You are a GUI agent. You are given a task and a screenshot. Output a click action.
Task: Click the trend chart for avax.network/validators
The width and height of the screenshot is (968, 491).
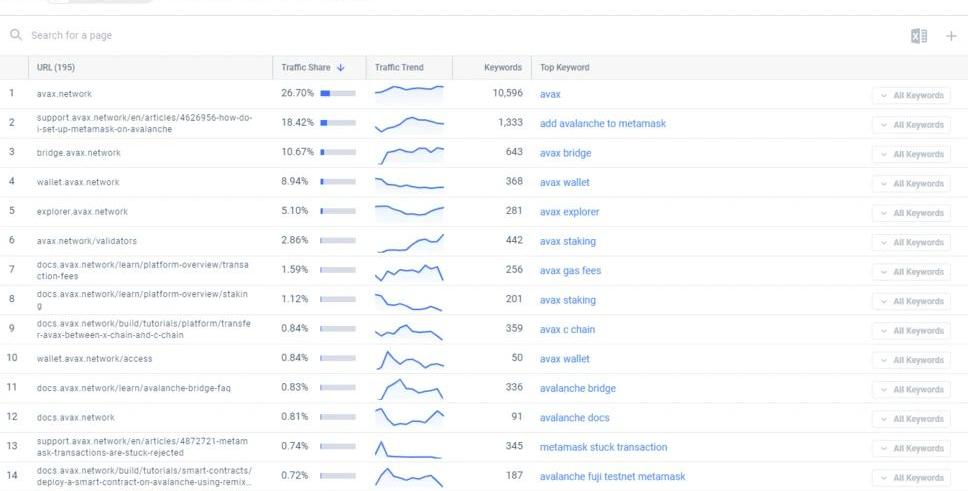pos(409,242)
